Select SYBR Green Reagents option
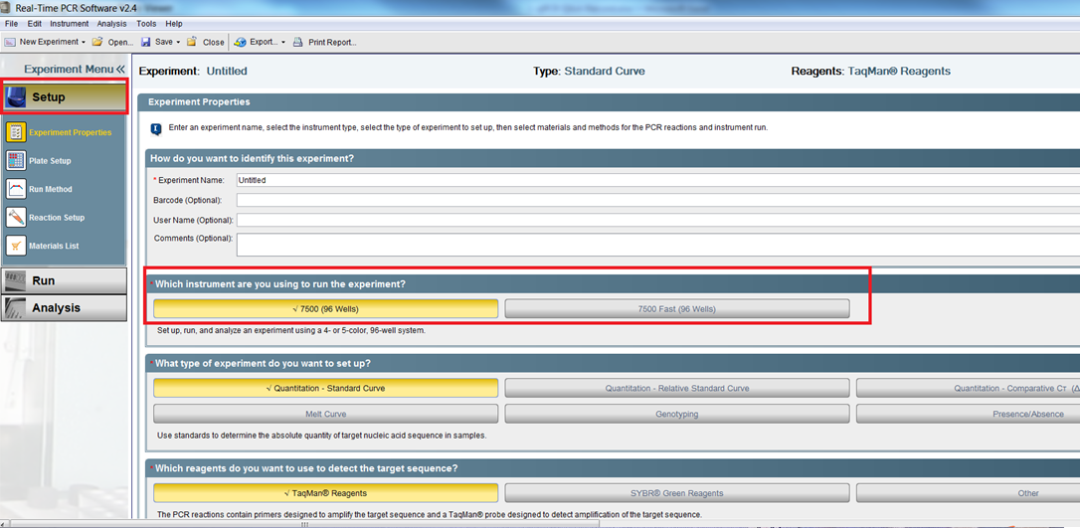 677,493
